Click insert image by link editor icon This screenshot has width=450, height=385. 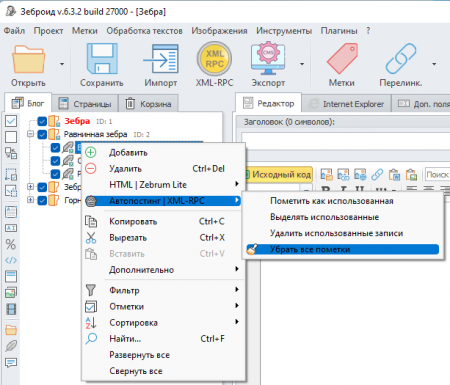[343, 174]
